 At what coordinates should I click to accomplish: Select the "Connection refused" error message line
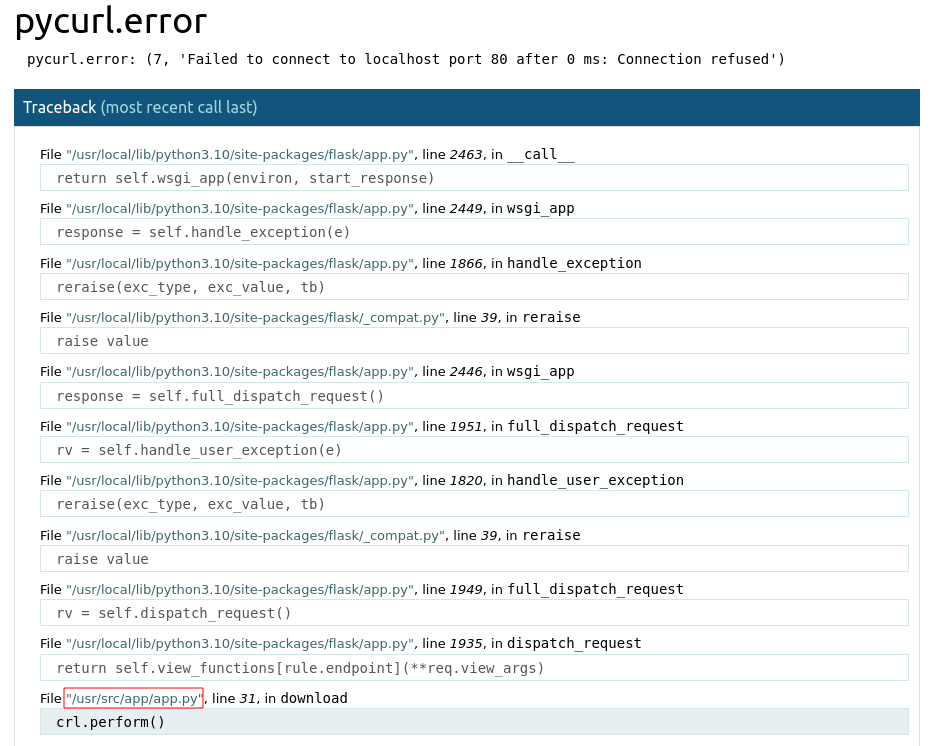406,59
